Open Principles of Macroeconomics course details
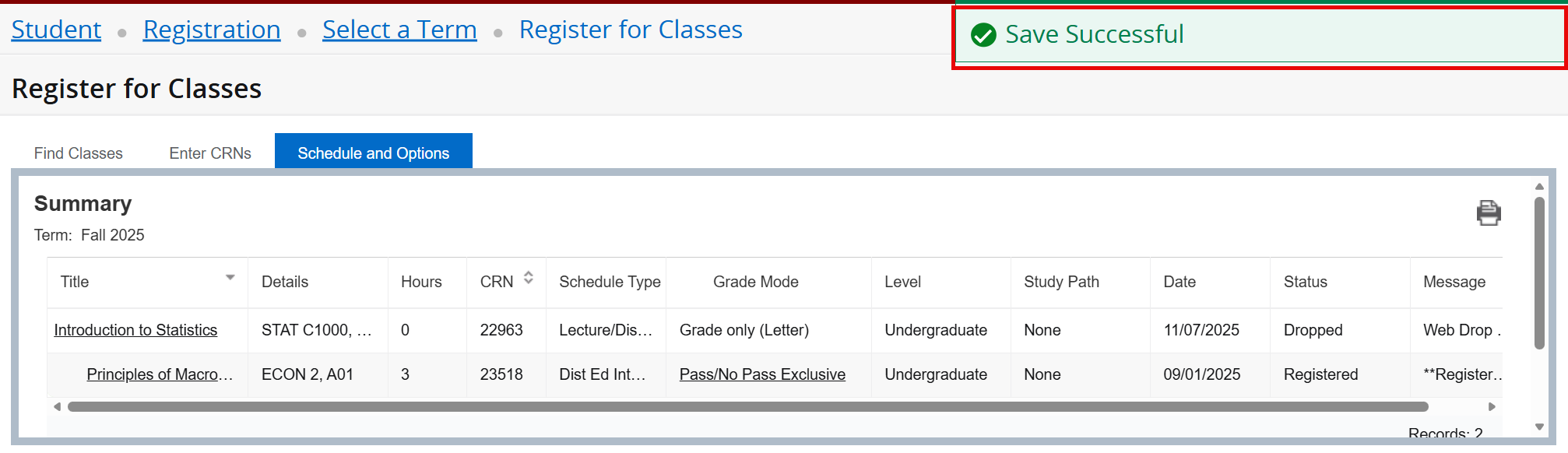1568x453 pixels. point(159,374)
